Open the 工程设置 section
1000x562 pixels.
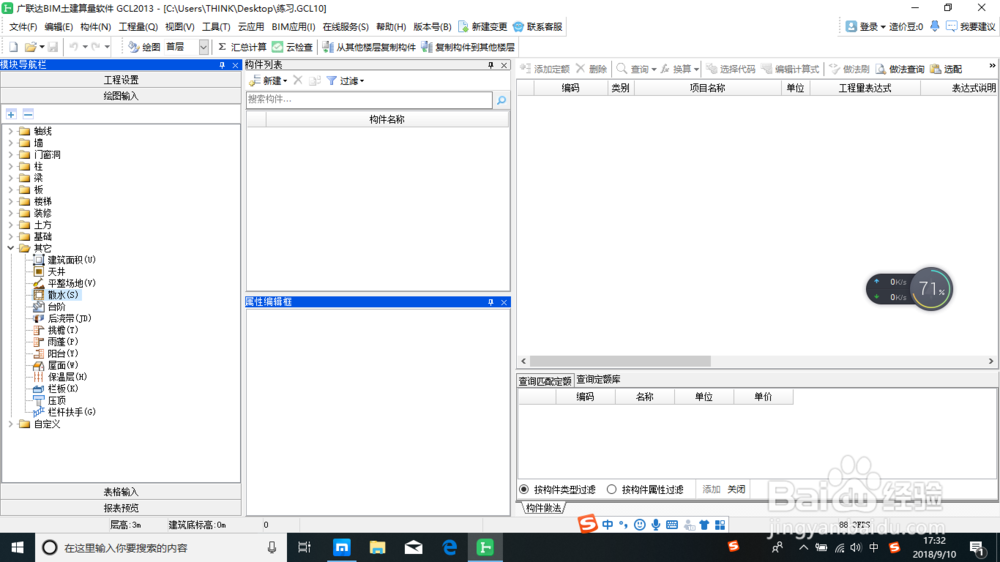coord(121,80)
